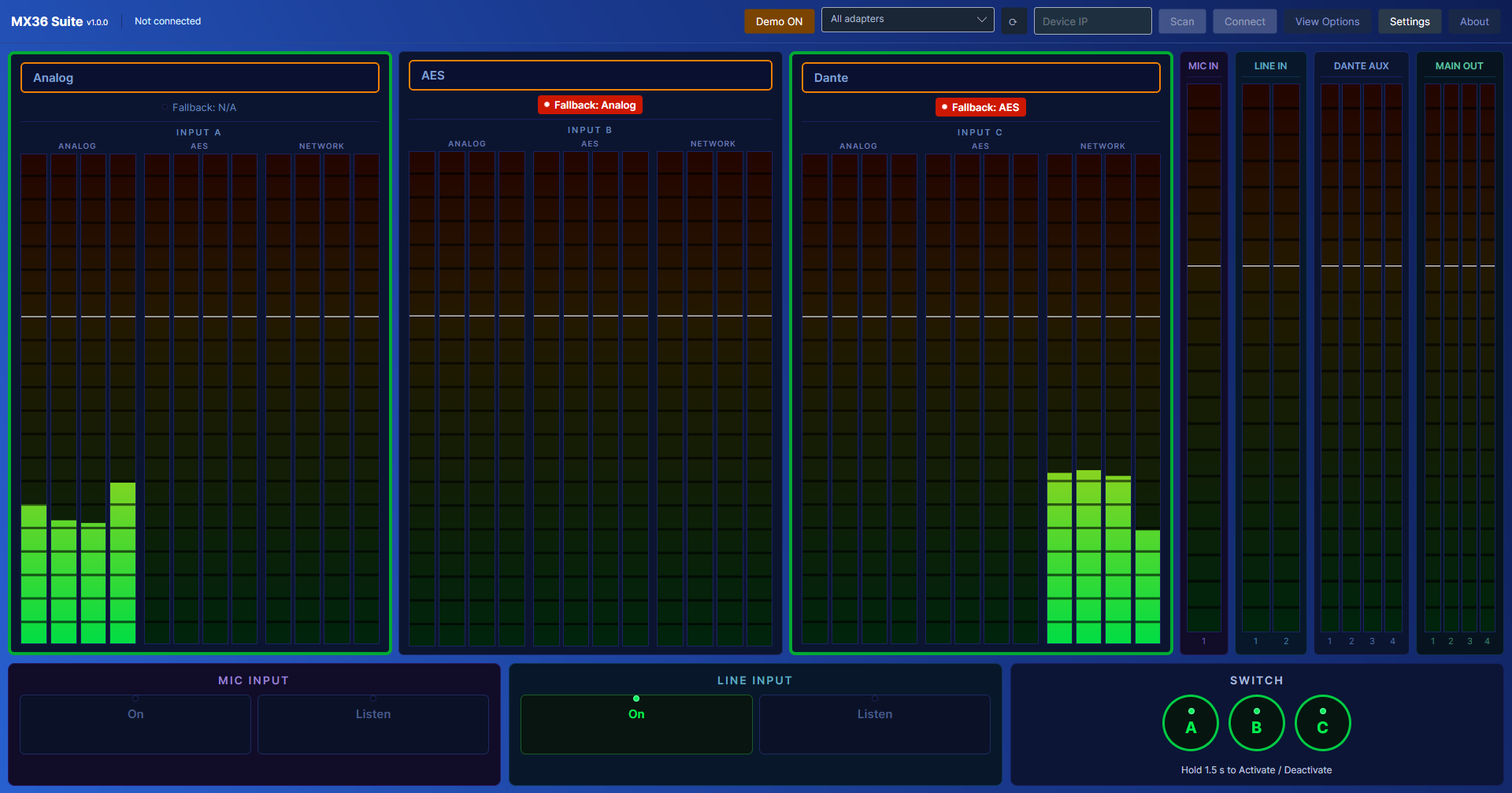
Task: Click the Fallback: Analog badge
Action: click(590, 105)
